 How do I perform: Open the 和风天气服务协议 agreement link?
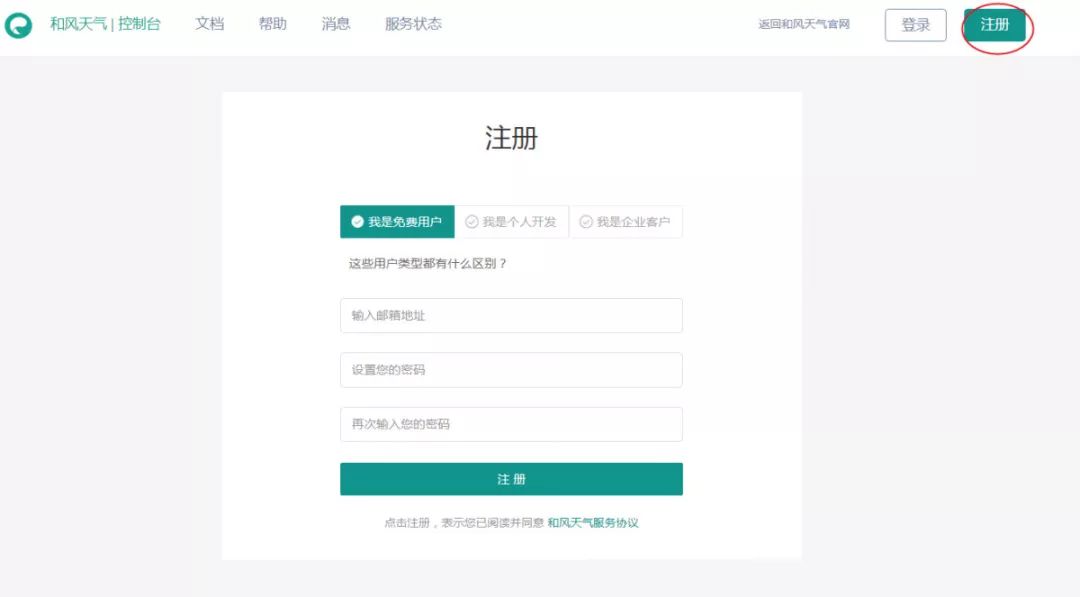click(593, 523)
